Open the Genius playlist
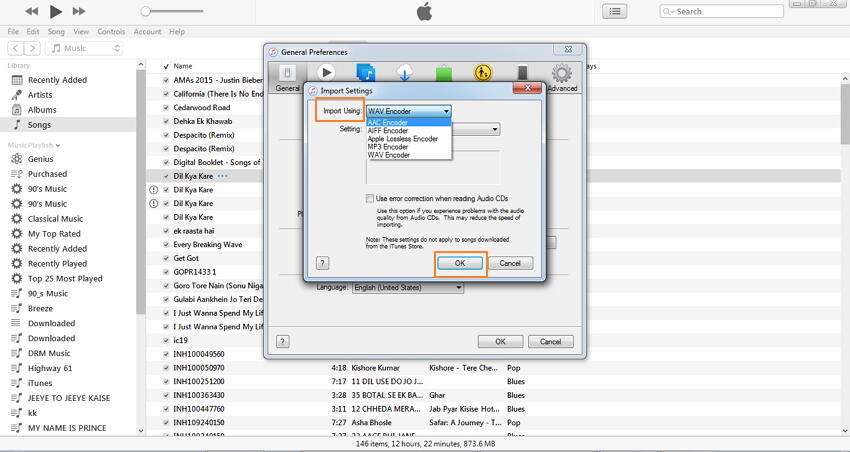This screenshot has width=850, height=452. pyautogui.click(x=41, y=159)
